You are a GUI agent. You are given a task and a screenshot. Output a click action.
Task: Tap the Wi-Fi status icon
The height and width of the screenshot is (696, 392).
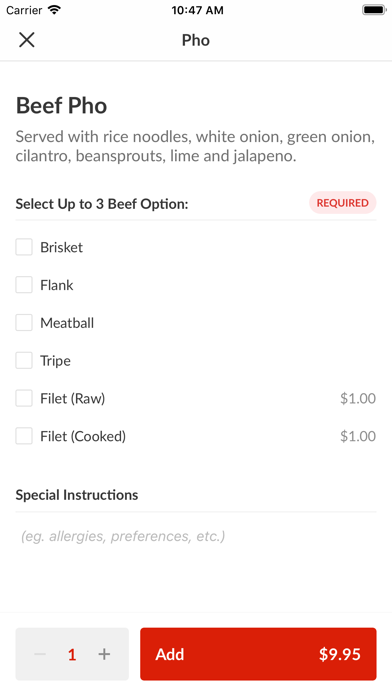[54, 10]
